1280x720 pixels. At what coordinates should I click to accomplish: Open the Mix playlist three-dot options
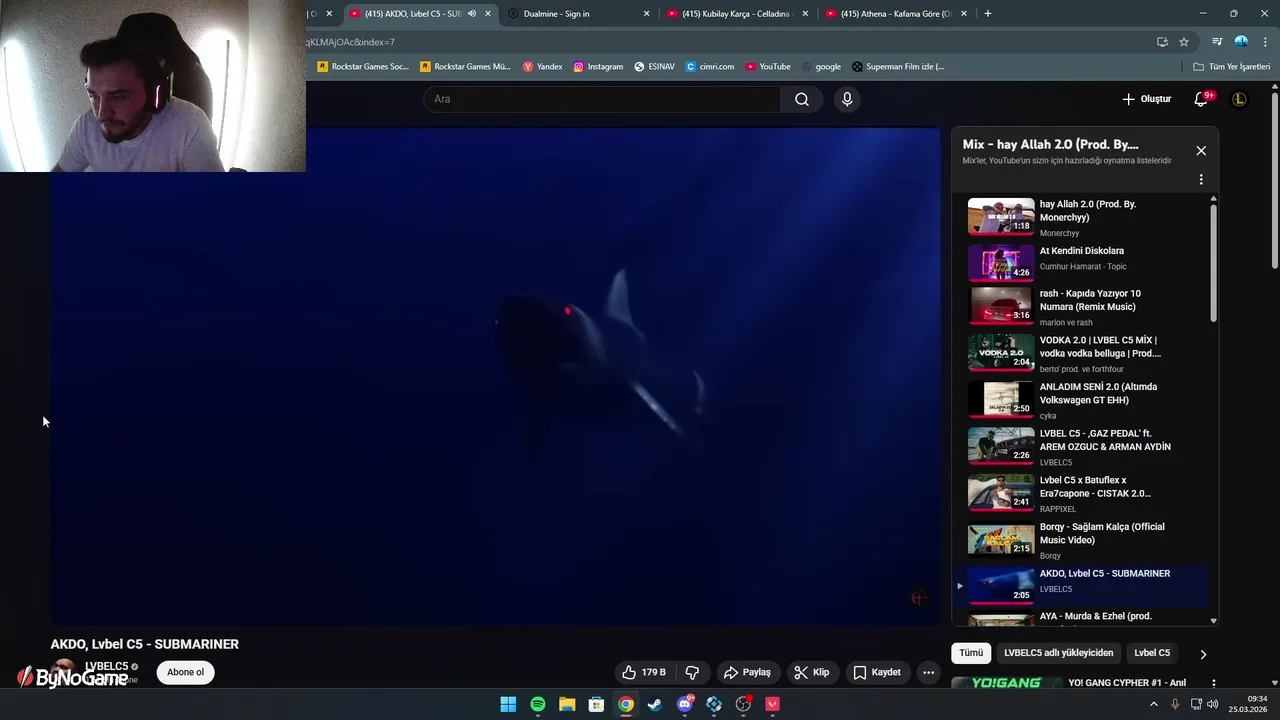(x=1201, y=180)
